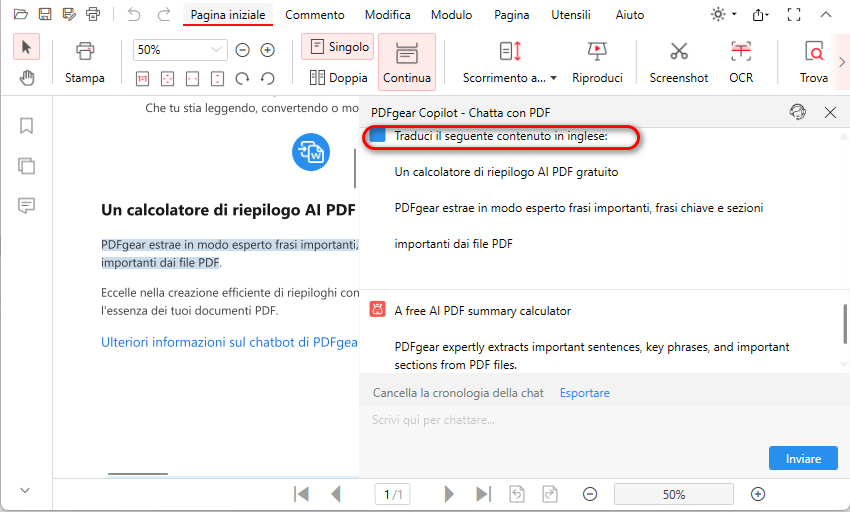Click the Inviare send button

coord(803,458)
